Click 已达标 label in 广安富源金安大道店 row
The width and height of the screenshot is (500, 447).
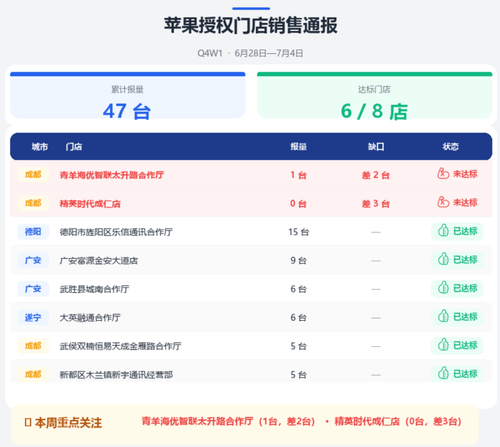(x=465, y=260)
